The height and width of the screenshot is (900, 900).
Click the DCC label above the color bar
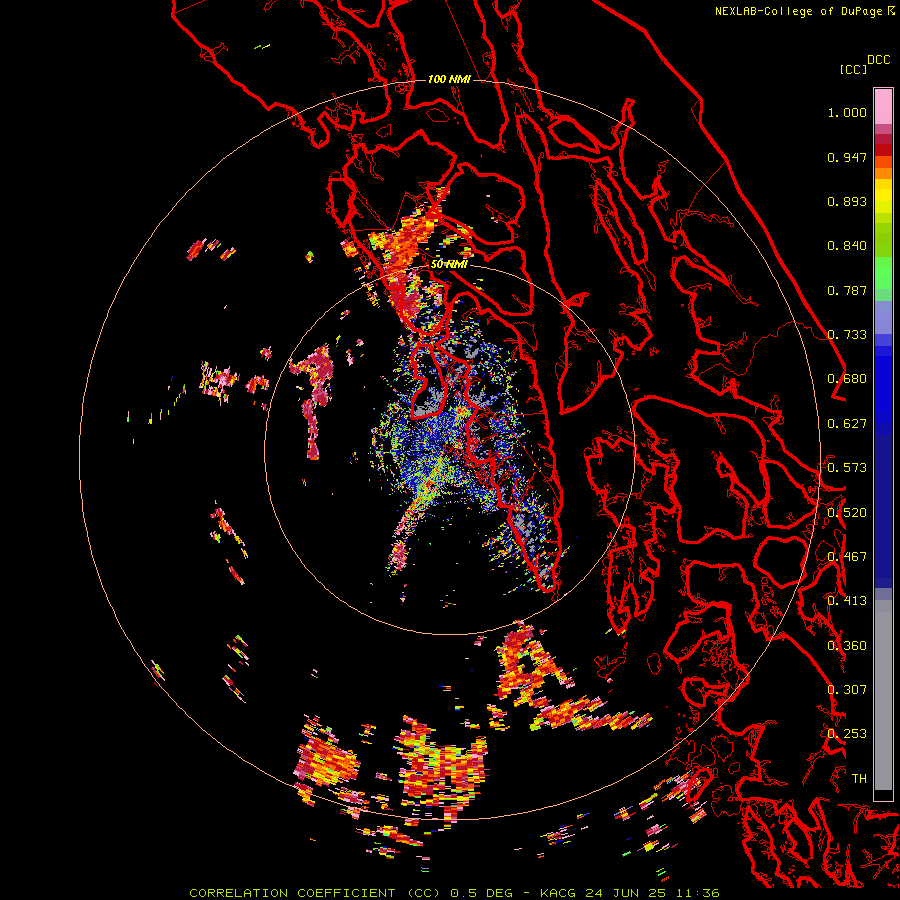point(879,60)
